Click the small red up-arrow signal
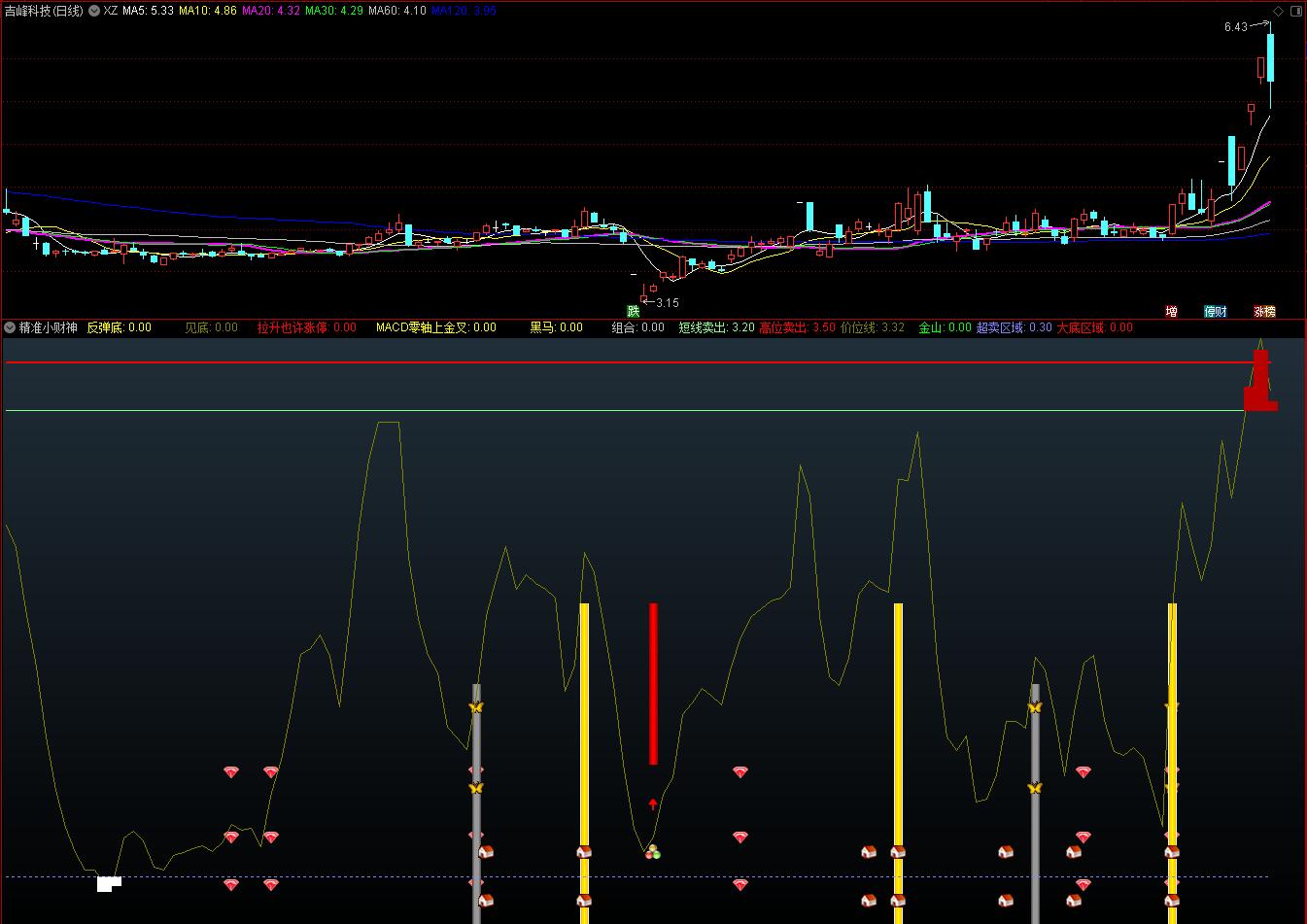Screen dimensions: 1307x924 653,804
